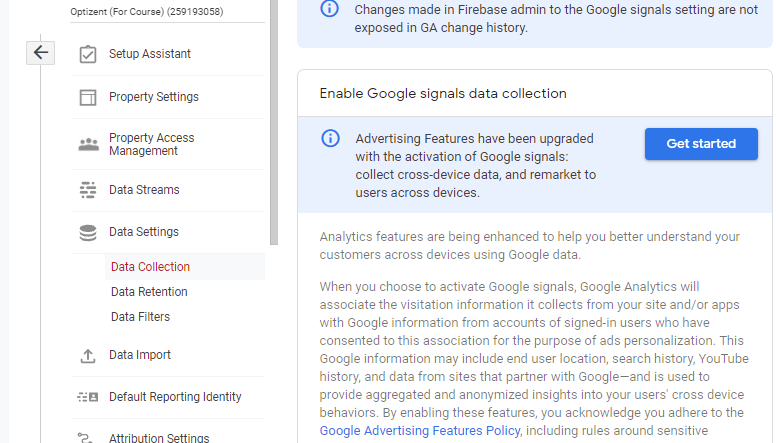Open Data Collection submenu item
This screenshot has width=776, height=443.
(150, 267)
